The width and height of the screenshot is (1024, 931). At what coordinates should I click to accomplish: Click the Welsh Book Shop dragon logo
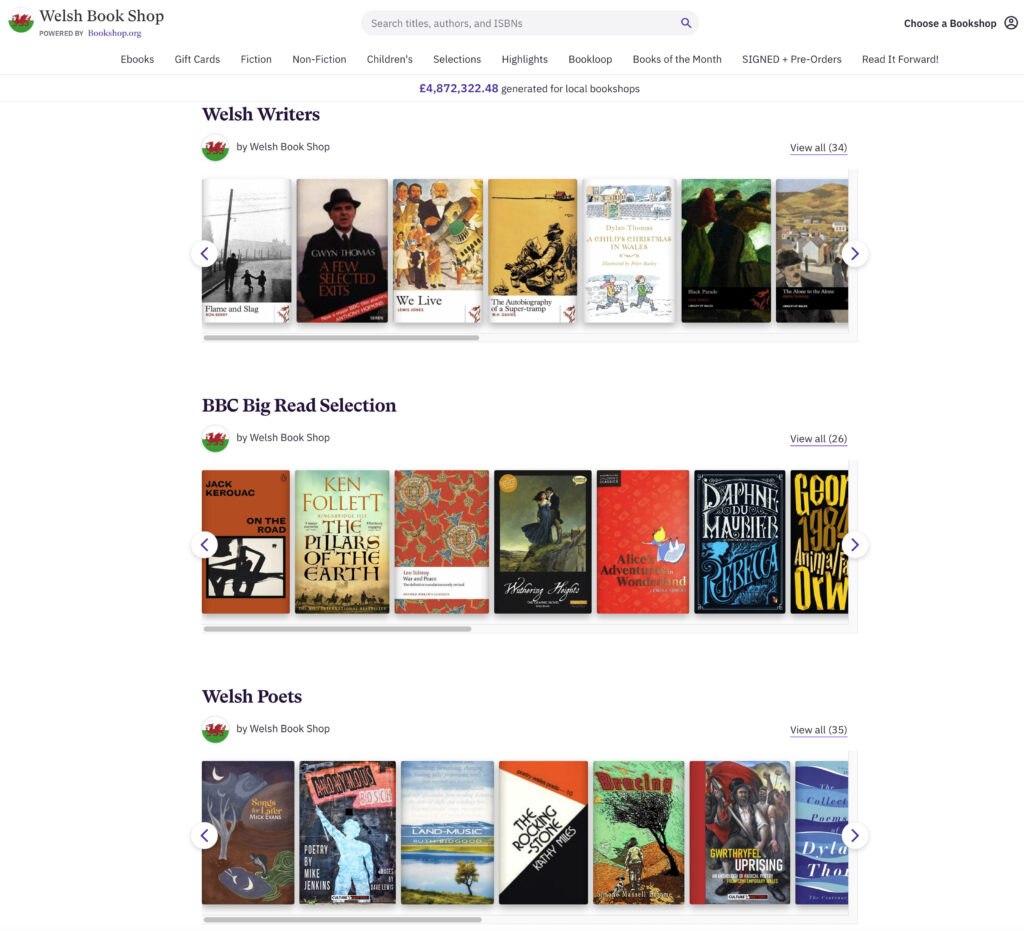(x=21, y=21)
